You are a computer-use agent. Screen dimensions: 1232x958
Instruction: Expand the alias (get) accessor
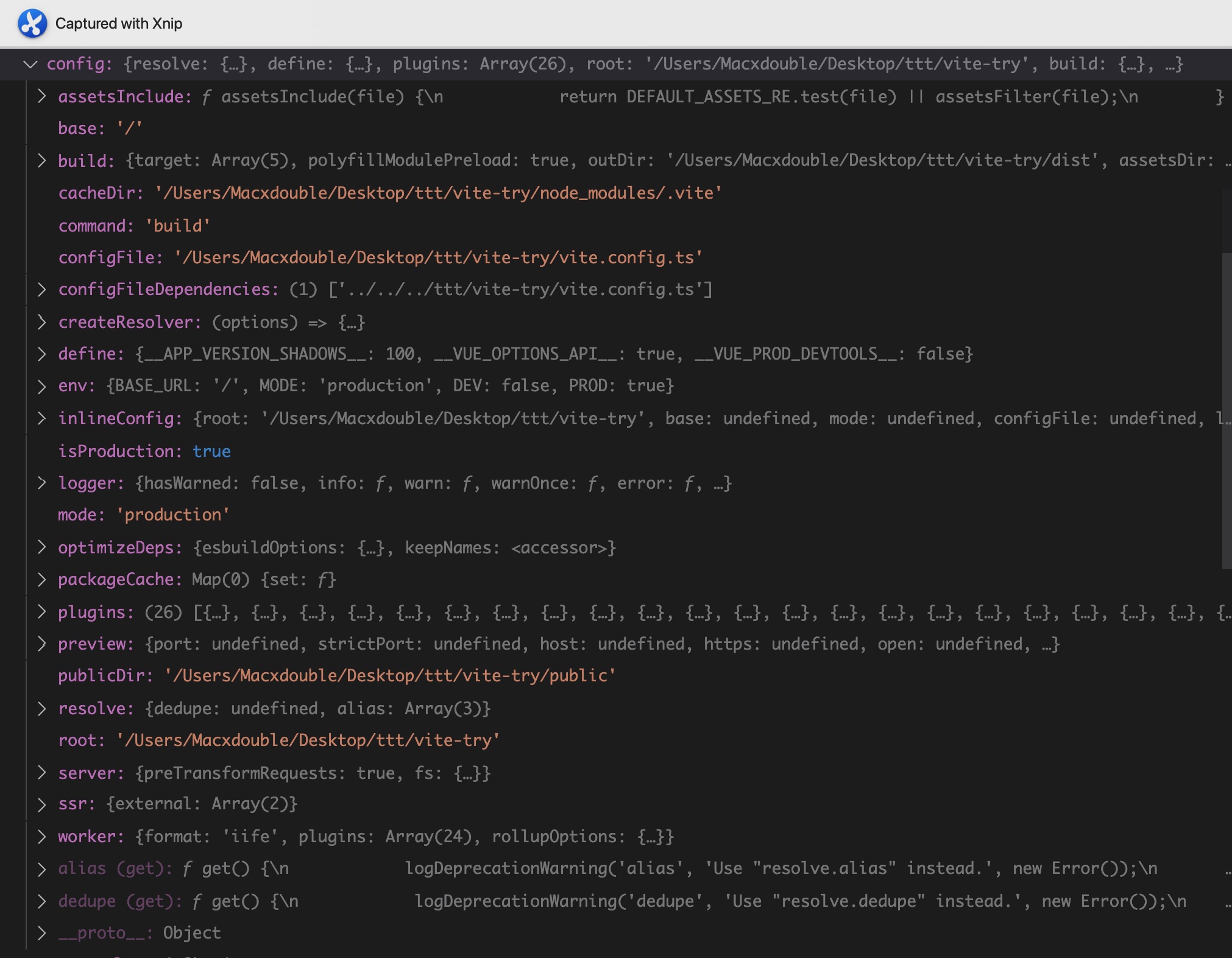click(x=41, y=869)
